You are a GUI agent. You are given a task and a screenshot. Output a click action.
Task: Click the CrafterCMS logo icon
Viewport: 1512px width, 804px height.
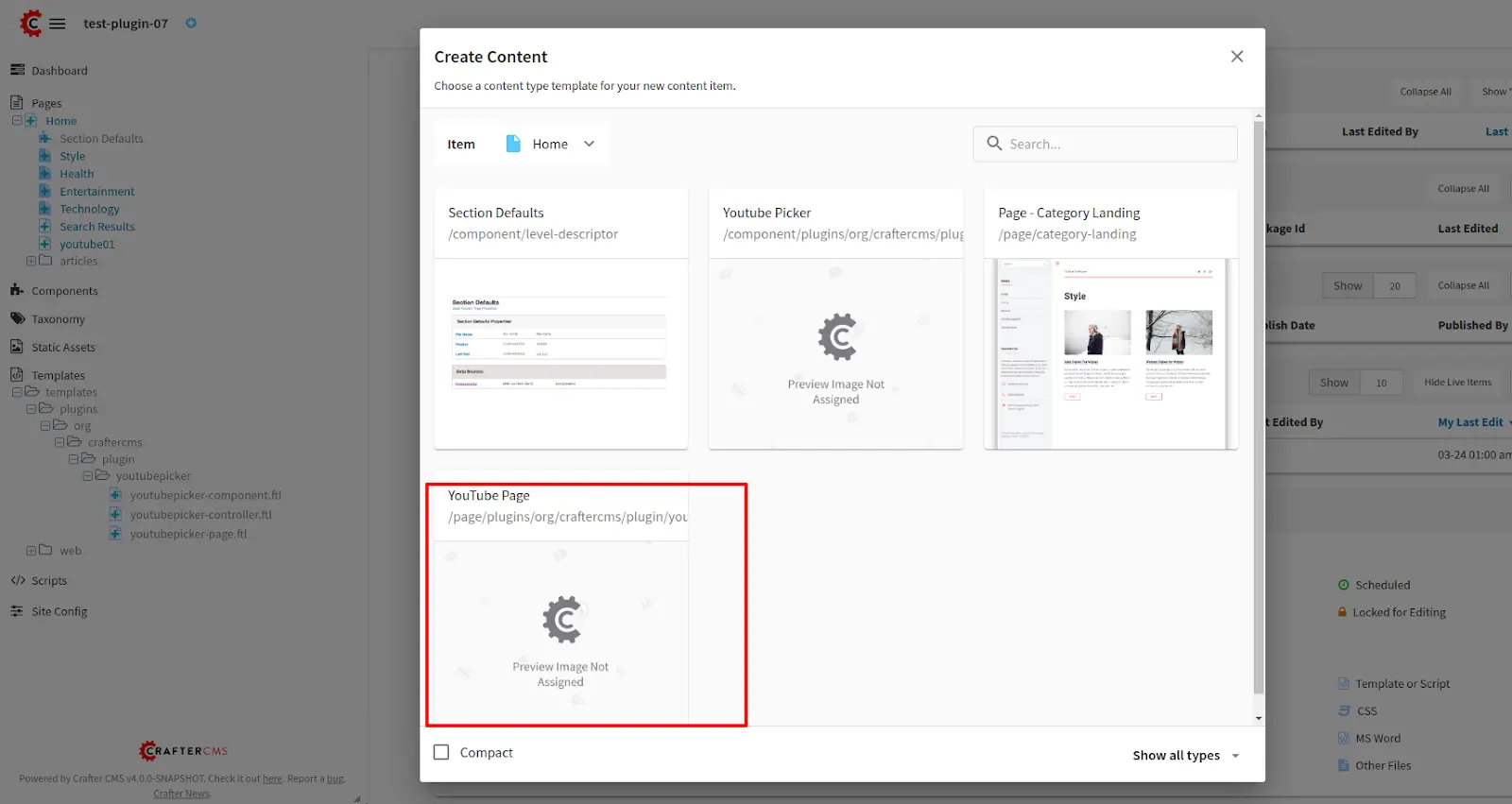(x=30, y=23)
